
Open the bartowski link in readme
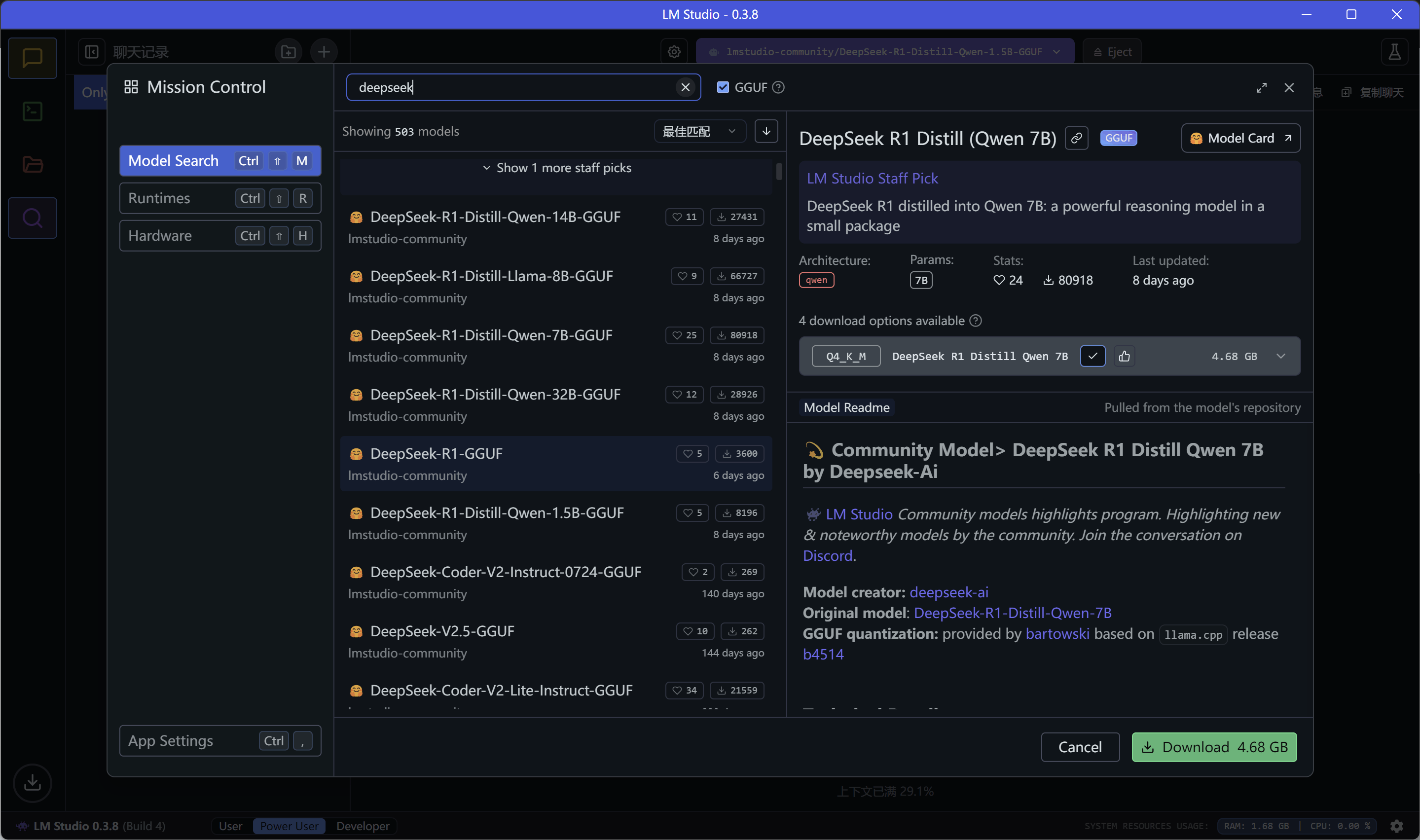[x=1056, y=633]
